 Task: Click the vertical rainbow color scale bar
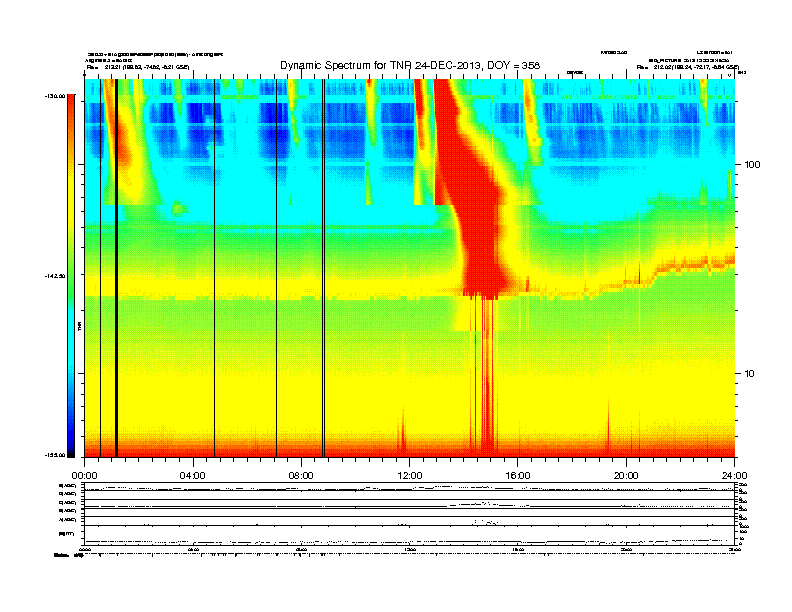point(71,276)
